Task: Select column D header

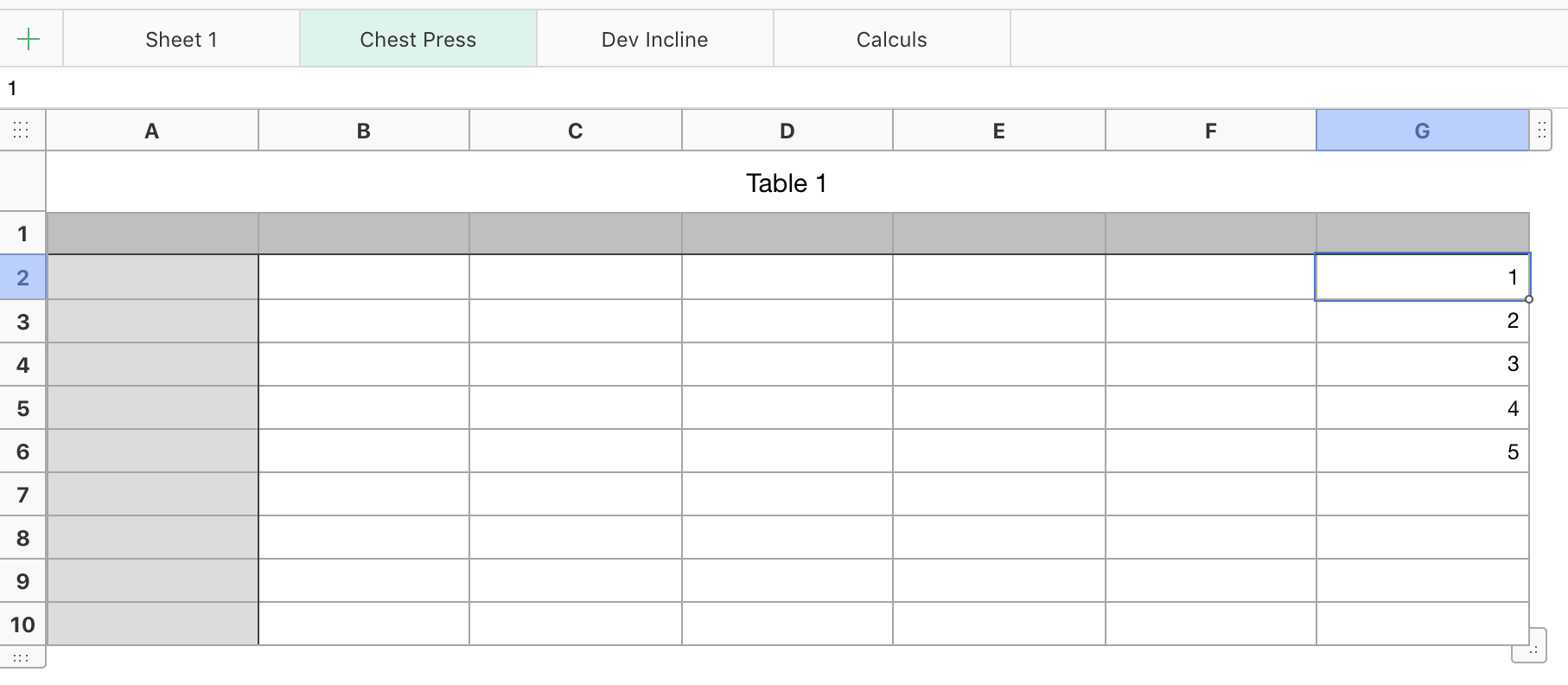Action: point(787,131)
